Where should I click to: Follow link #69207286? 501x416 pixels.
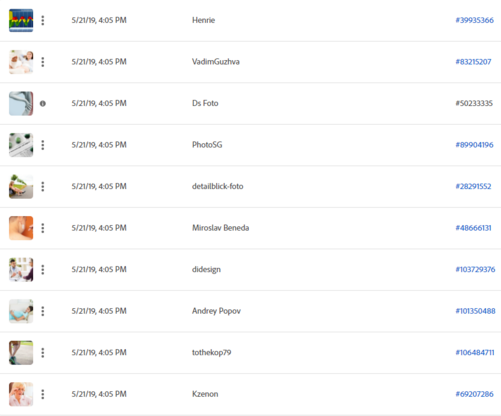[x=474, y=394]
